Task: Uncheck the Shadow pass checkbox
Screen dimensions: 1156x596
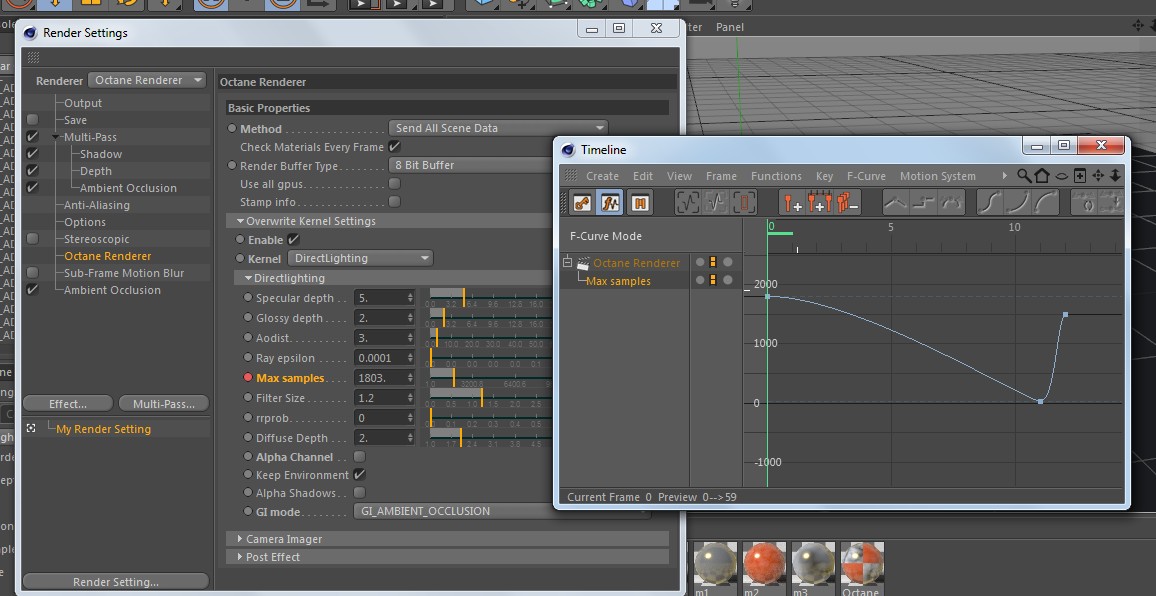Action: pos(32,153)
